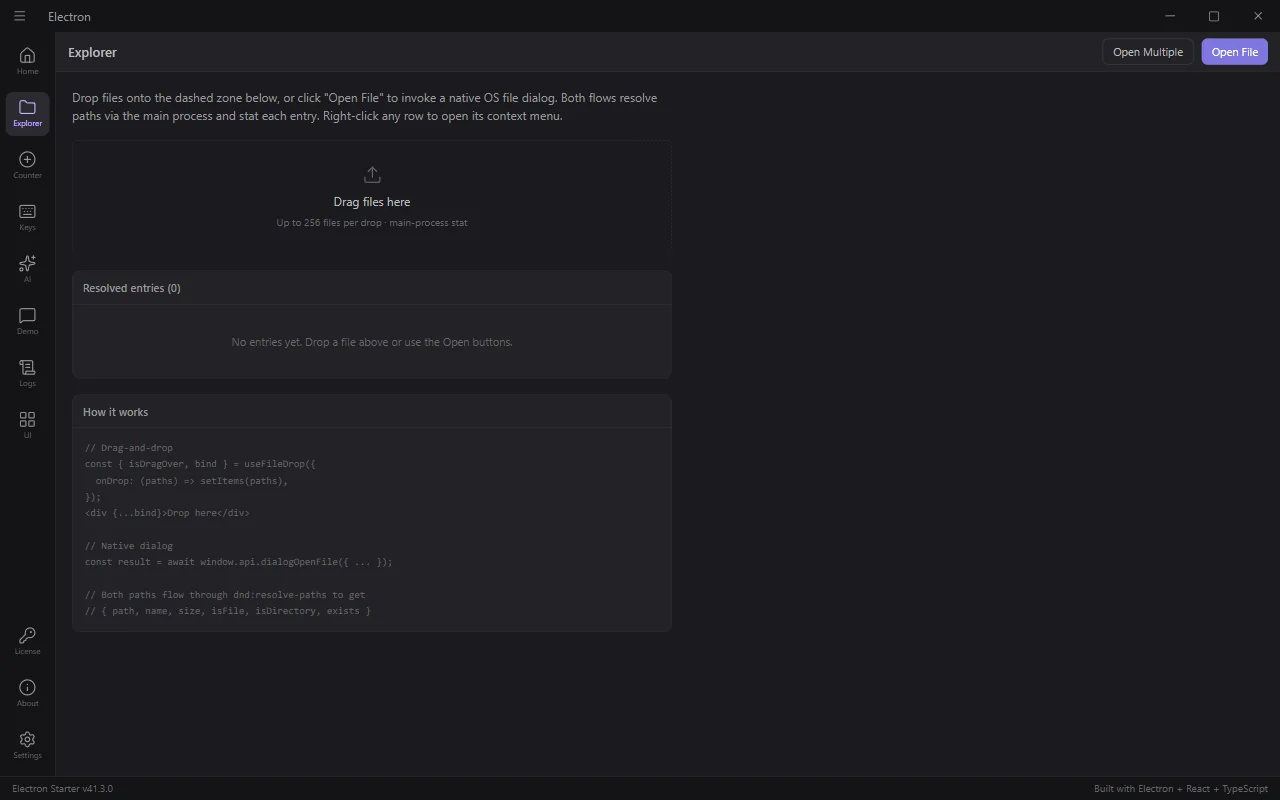Minimize the Electron window
Screen dimensions: 1280x800
1170,16
